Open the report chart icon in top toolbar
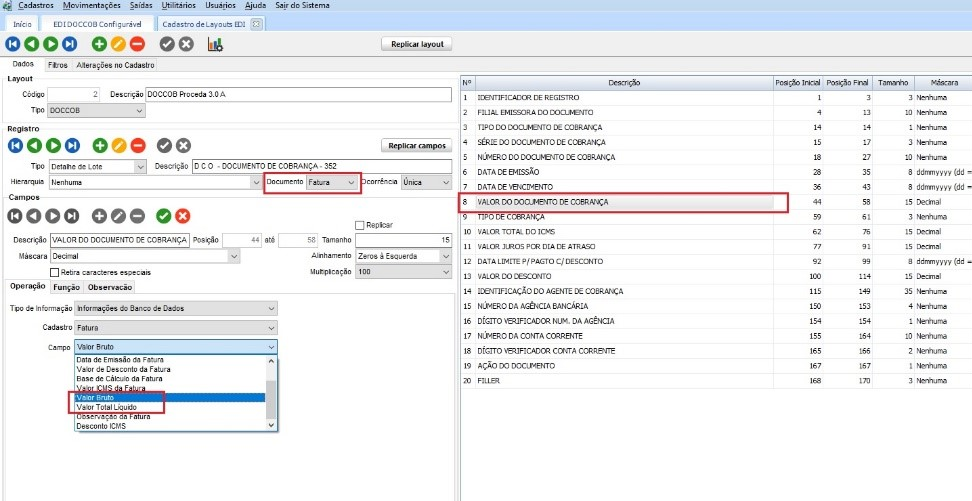This screenshot has height=501, width=972. pos(215,44)
